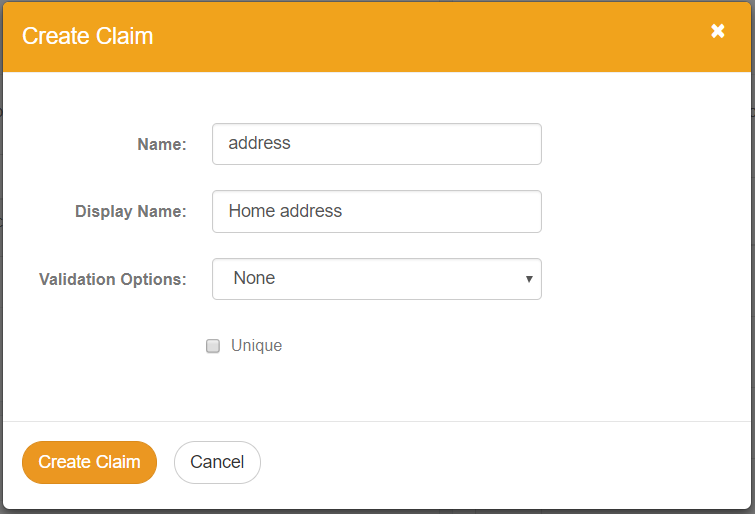Open the Validation Options dropdown
Screen dimensions: 755x514
(x=376, y=279)
